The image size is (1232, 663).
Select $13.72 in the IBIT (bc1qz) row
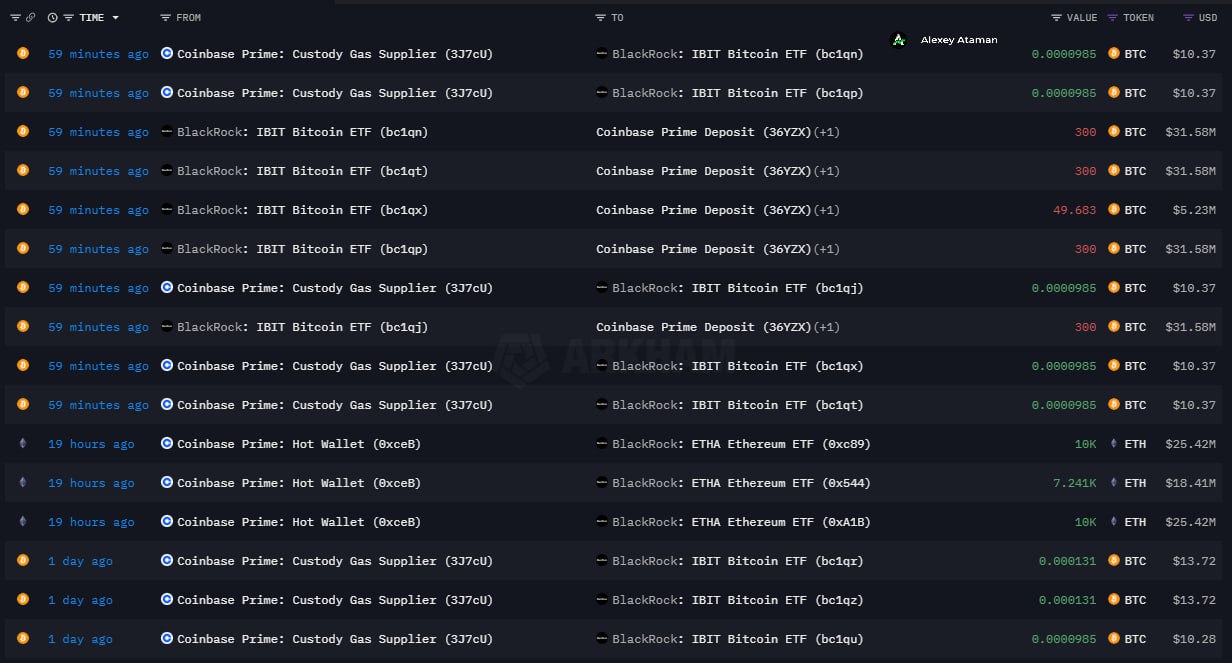coord(1195,600)
